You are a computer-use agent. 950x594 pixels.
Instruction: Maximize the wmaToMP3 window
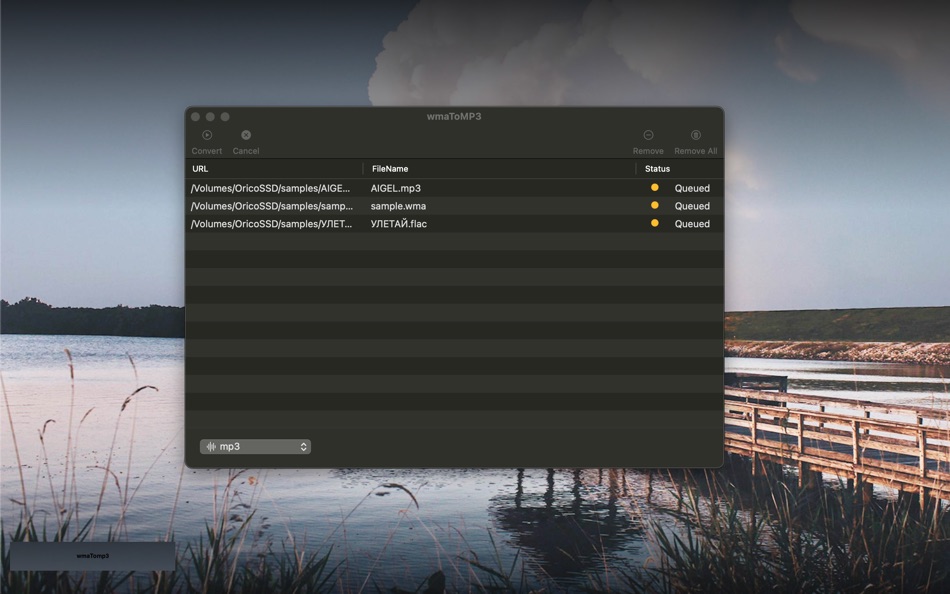(225, 116)
